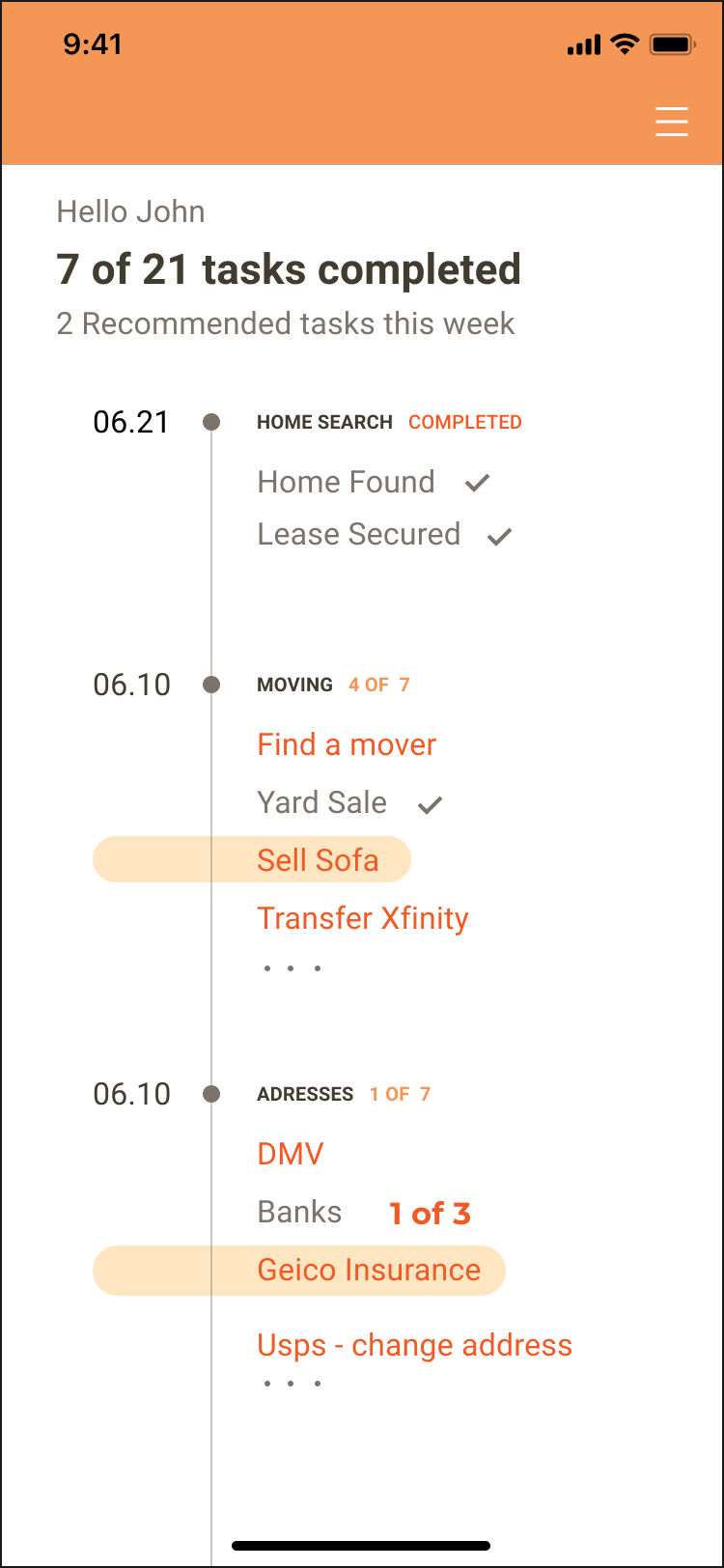Open the DMV address task
This screenshot has width=724, height=1568.
pos(291,1154)
